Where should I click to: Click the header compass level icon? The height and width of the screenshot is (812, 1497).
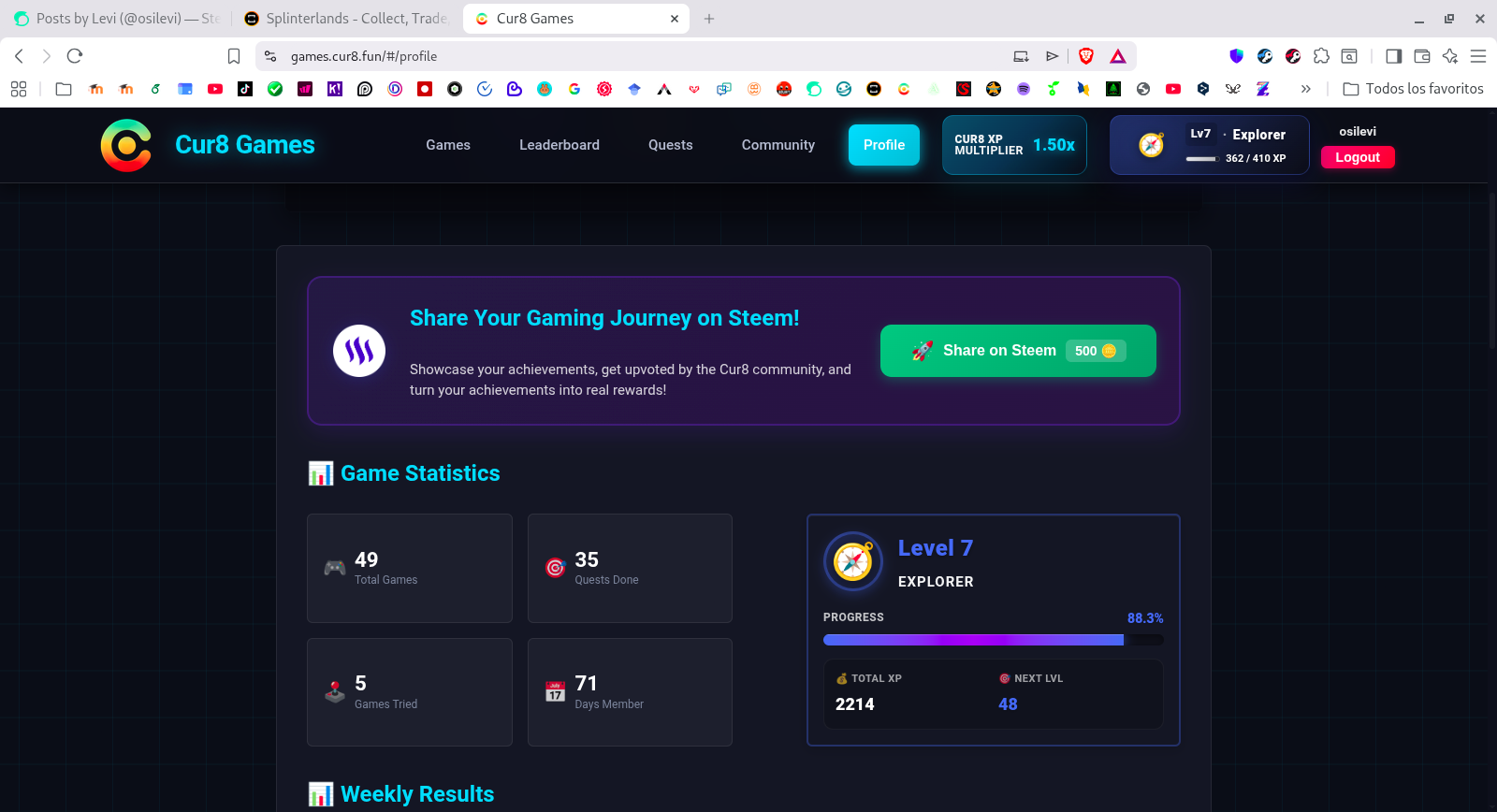pos(1152,145)
